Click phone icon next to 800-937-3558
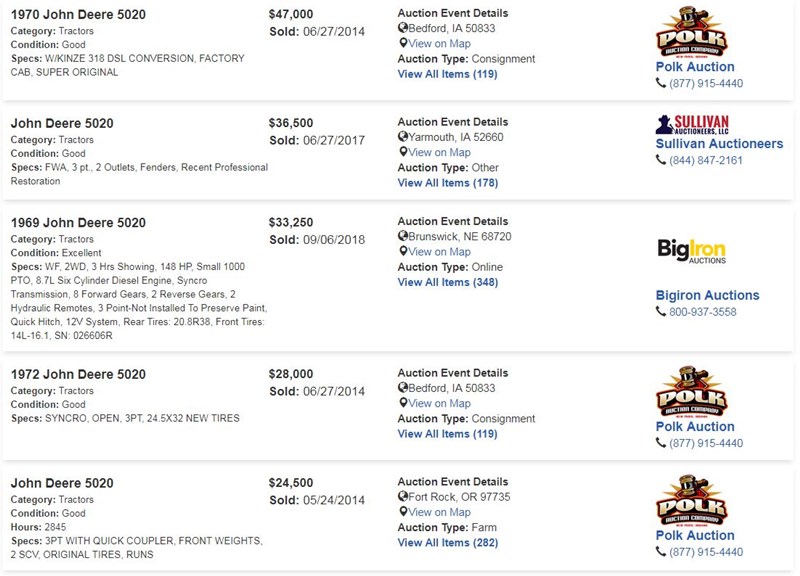 [661, 311]
